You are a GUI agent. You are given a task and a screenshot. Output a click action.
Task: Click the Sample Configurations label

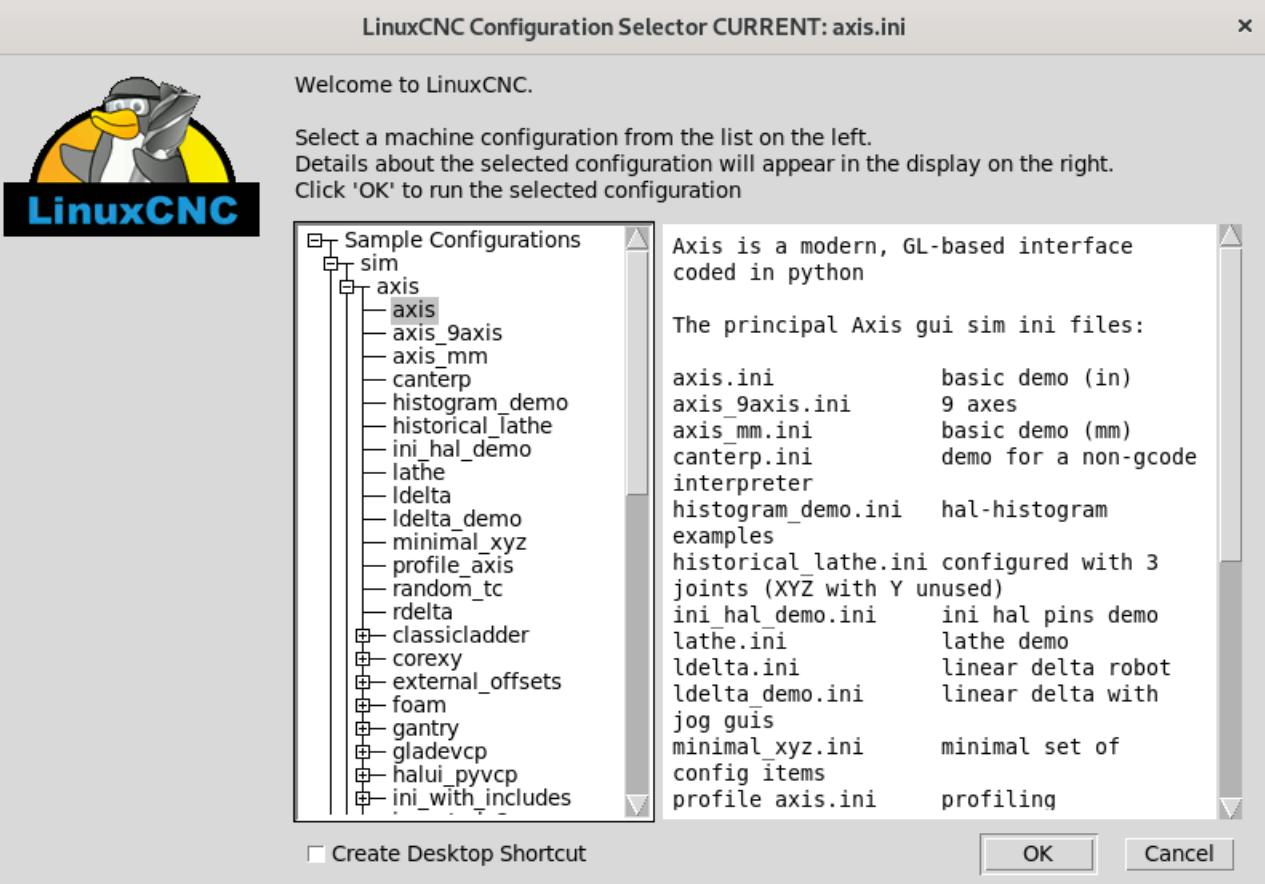pyautogui.click(x=462, y=240)
